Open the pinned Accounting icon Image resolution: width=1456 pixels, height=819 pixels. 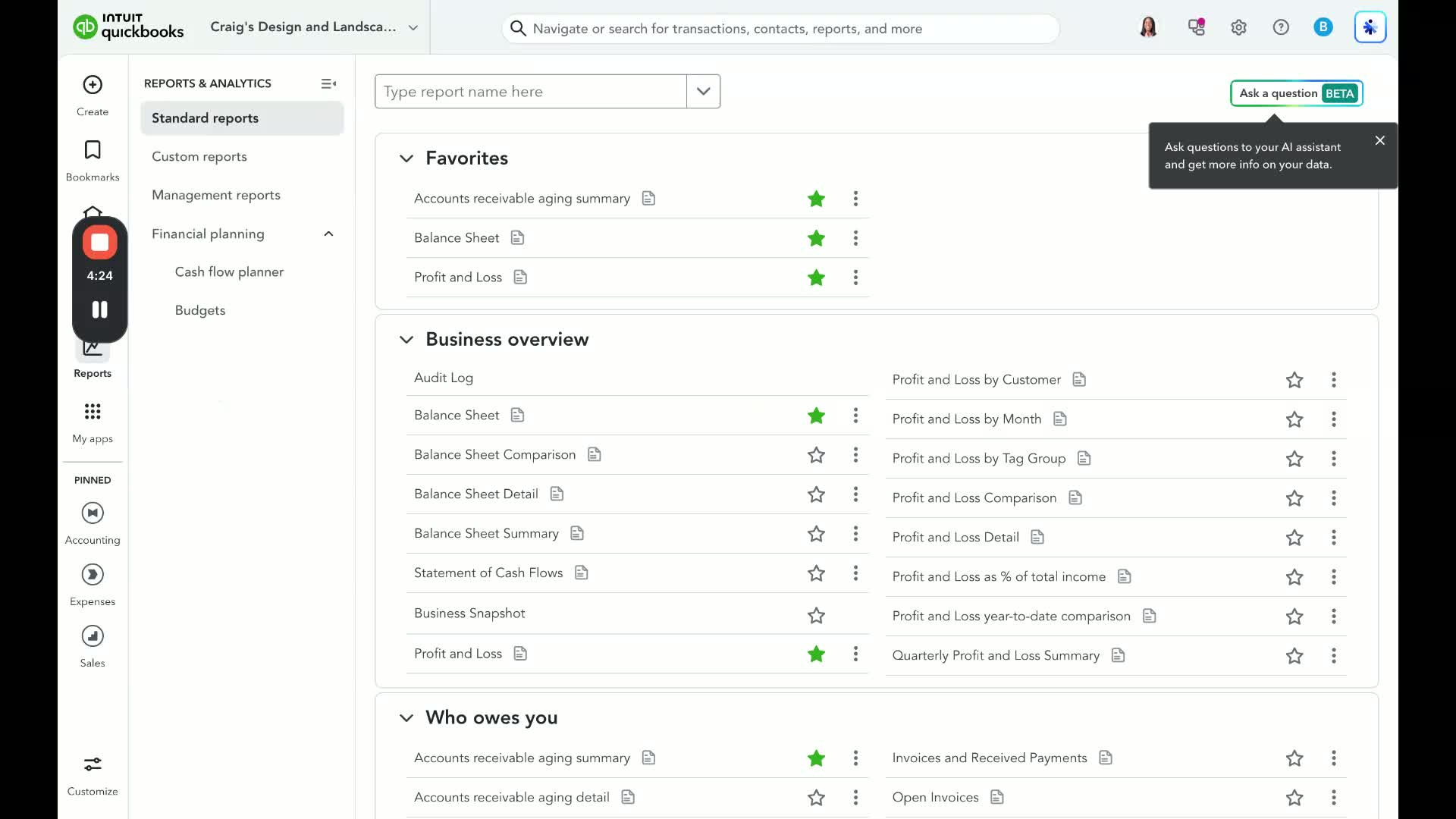93,513
